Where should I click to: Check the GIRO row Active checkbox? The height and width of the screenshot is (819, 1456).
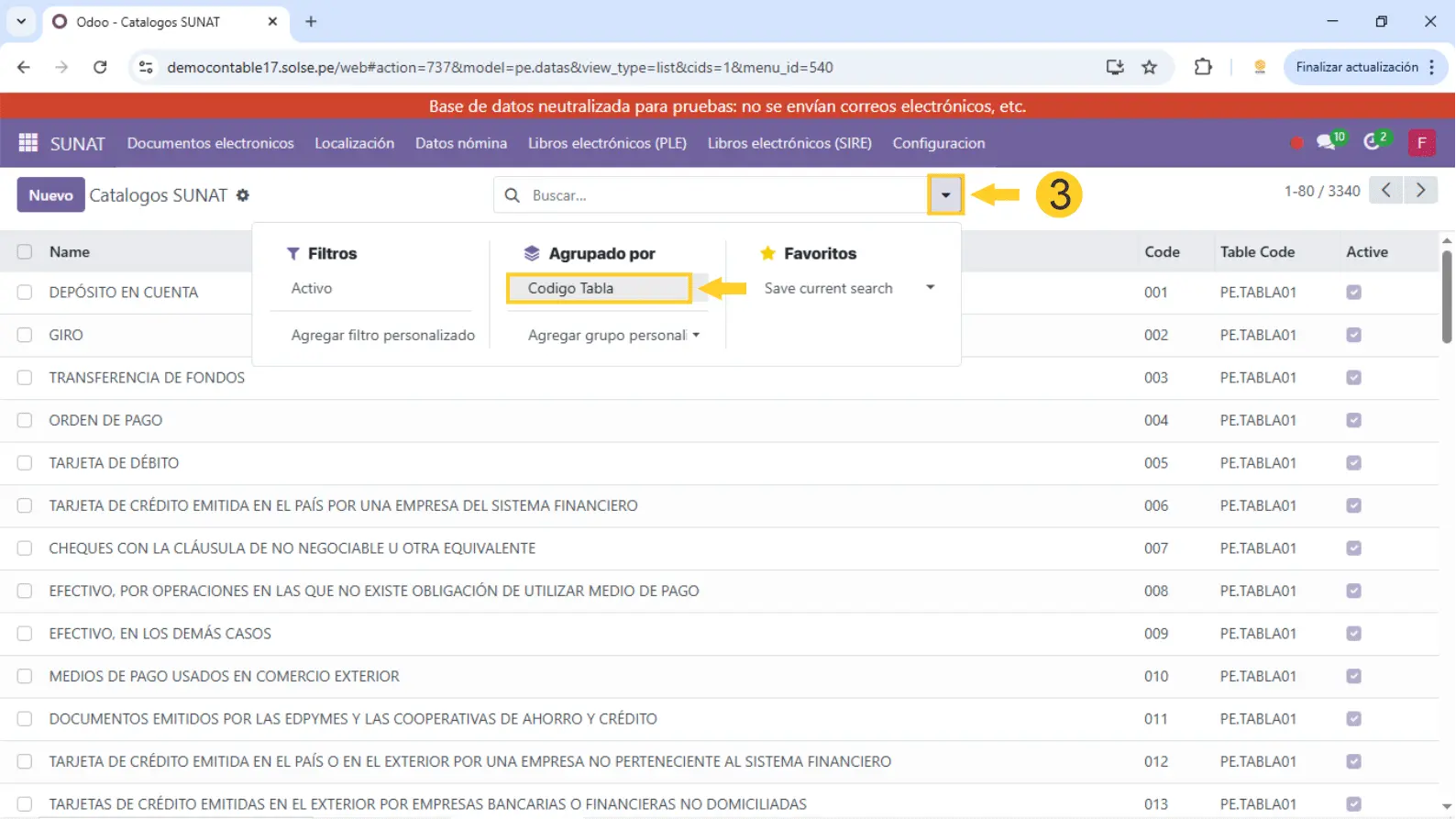point(1353,335)
